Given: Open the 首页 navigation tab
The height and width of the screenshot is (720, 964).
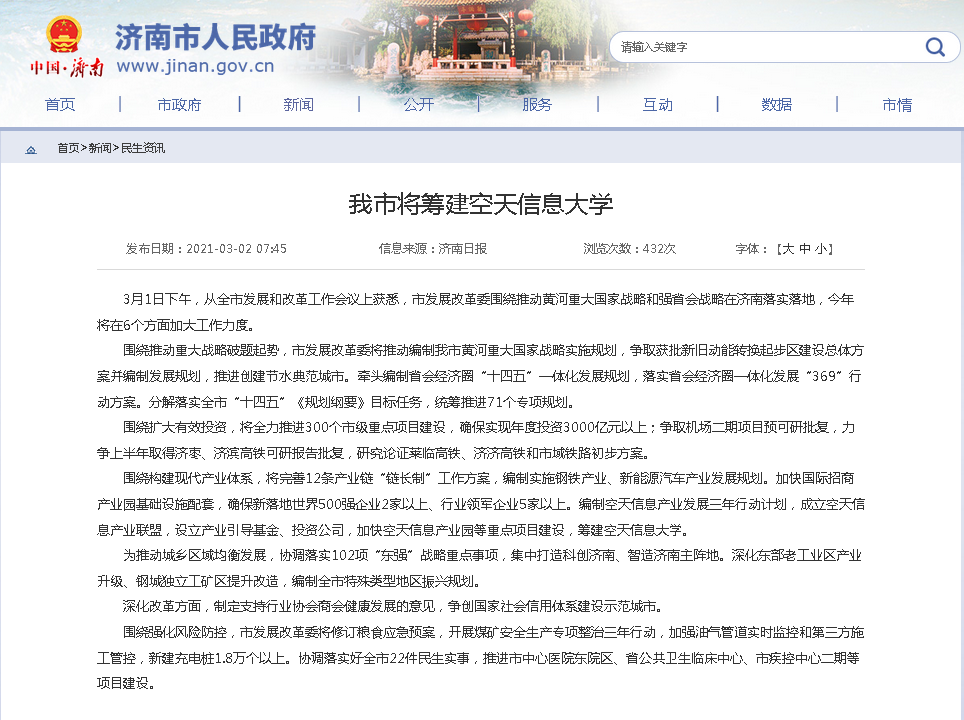Looking at the screenshot, I should pyautogui.click(x=60, y=105).
